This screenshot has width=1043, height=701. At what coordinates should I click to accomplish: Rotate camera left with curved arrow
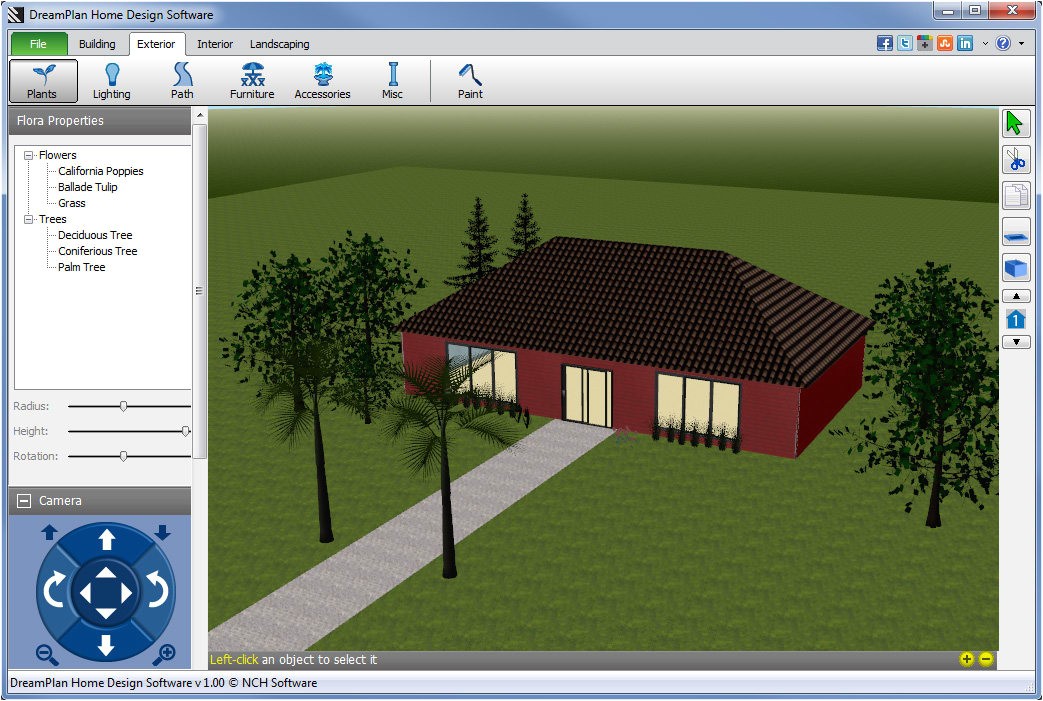[x=54, y=592]
